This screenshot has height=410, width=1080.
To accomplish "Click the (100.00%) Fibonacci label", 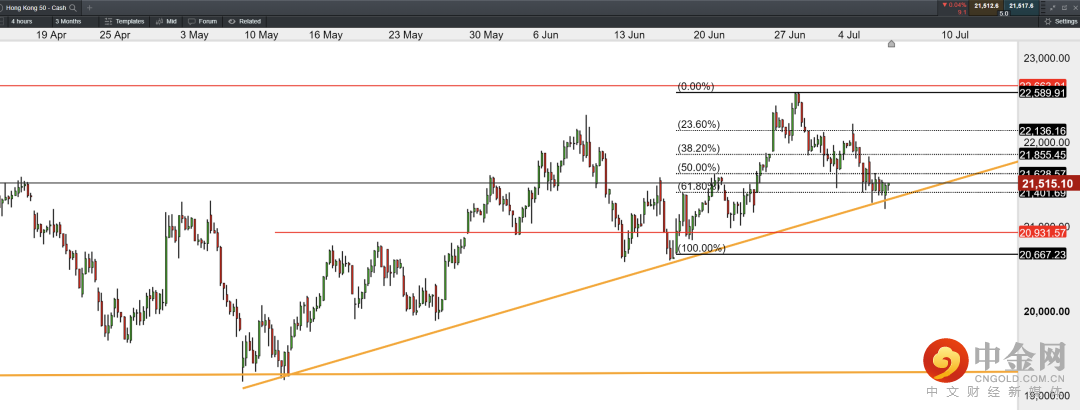I will pos(701,248).
